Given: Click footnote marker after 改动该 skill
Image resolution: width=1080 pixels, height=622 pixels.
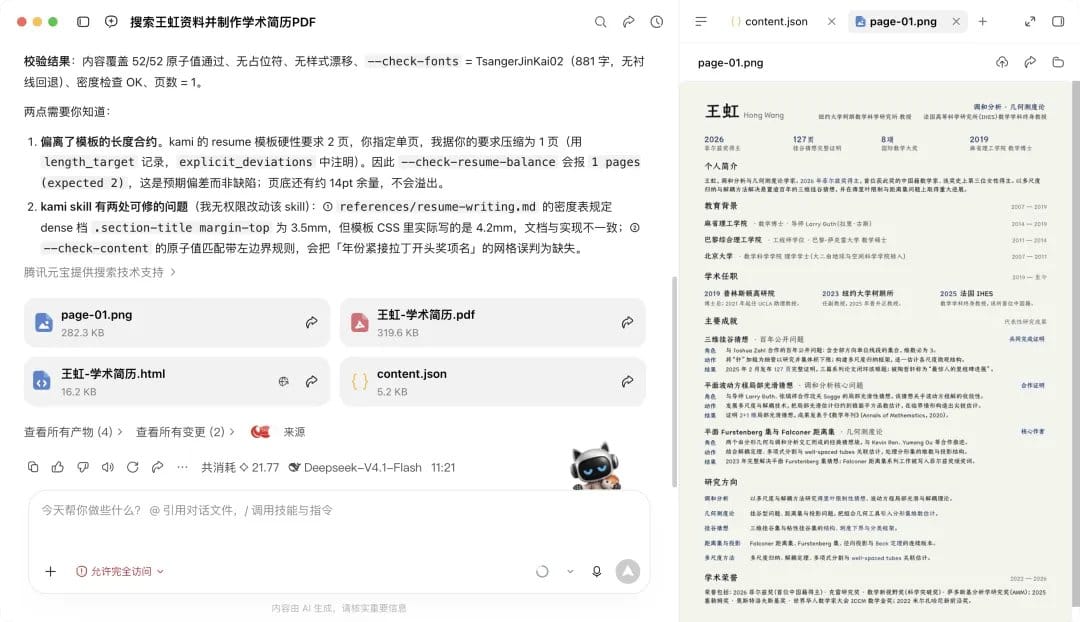Looking at the screenshot, I should (328, 207).
